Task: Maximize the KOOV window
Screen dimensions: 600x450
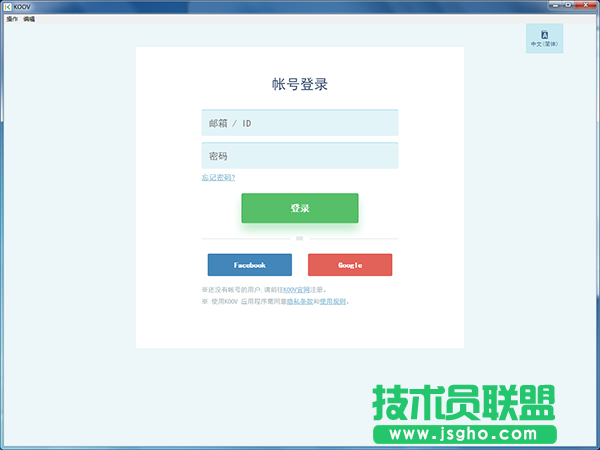Action: (568, 5)
